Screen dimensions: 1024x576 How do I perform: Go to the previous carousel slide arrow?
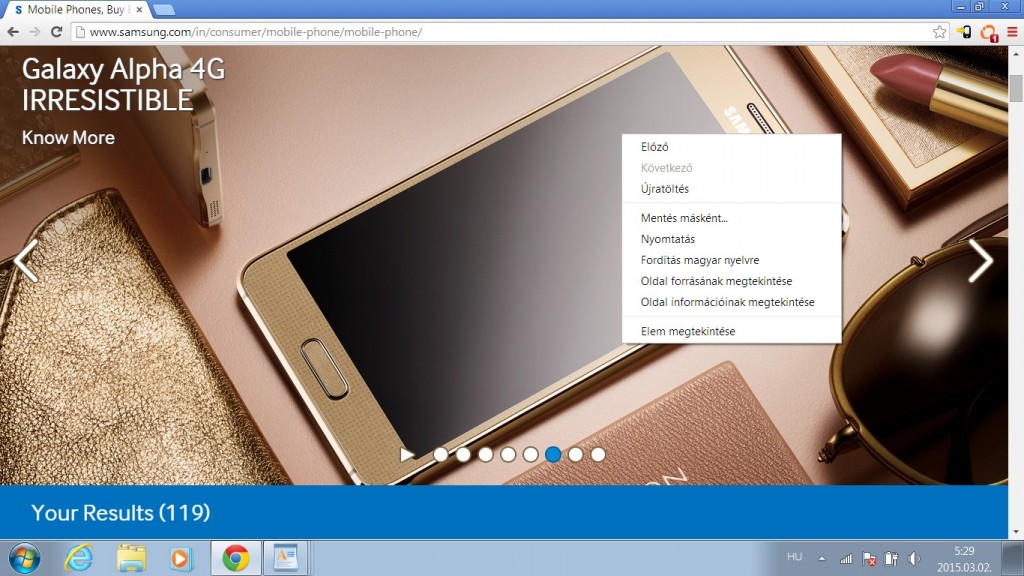point(26,261)
